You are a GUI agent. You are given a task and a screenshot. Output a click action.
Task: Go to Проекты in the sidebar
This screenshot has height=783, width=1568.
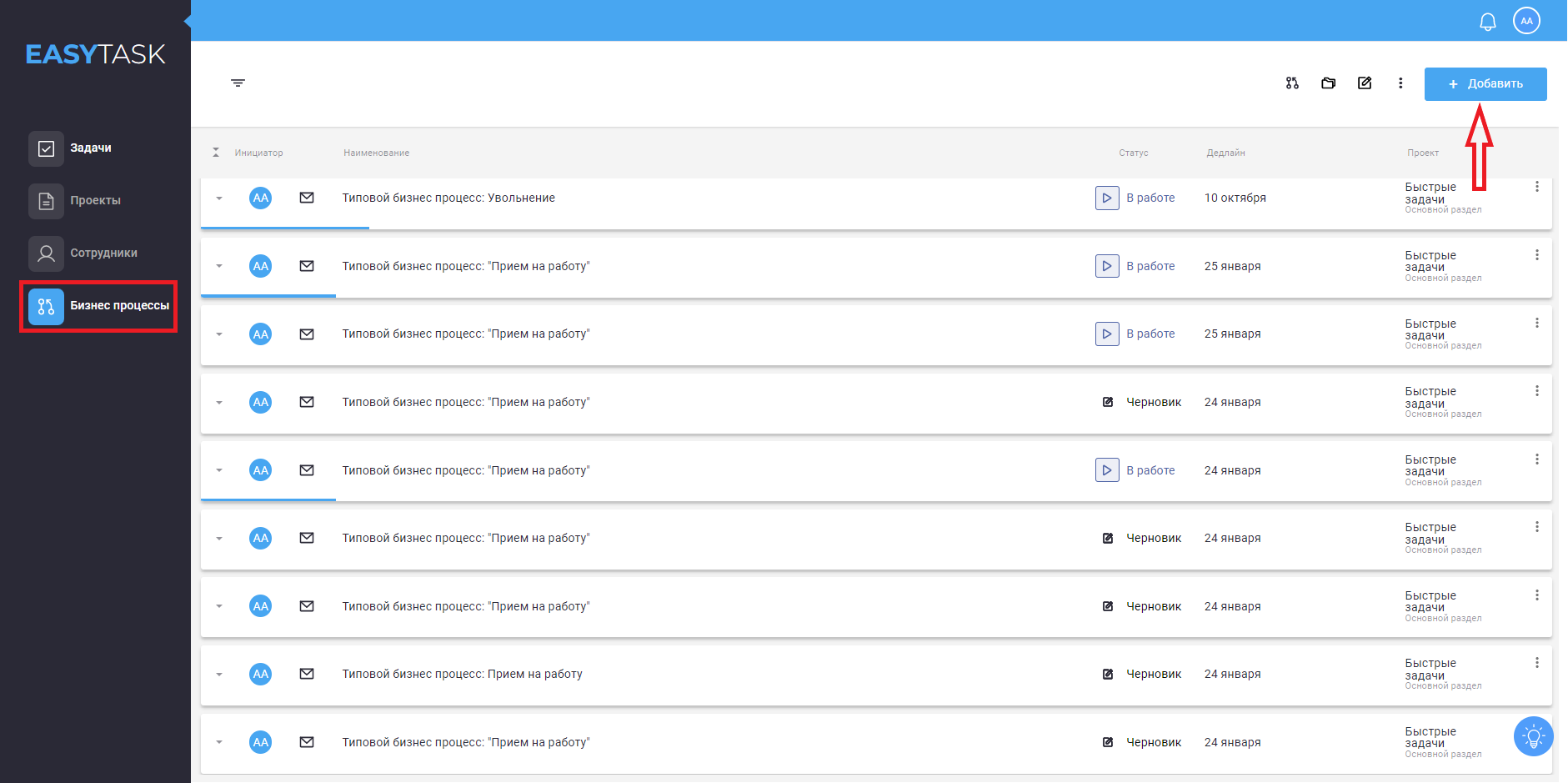click(95, 201)
